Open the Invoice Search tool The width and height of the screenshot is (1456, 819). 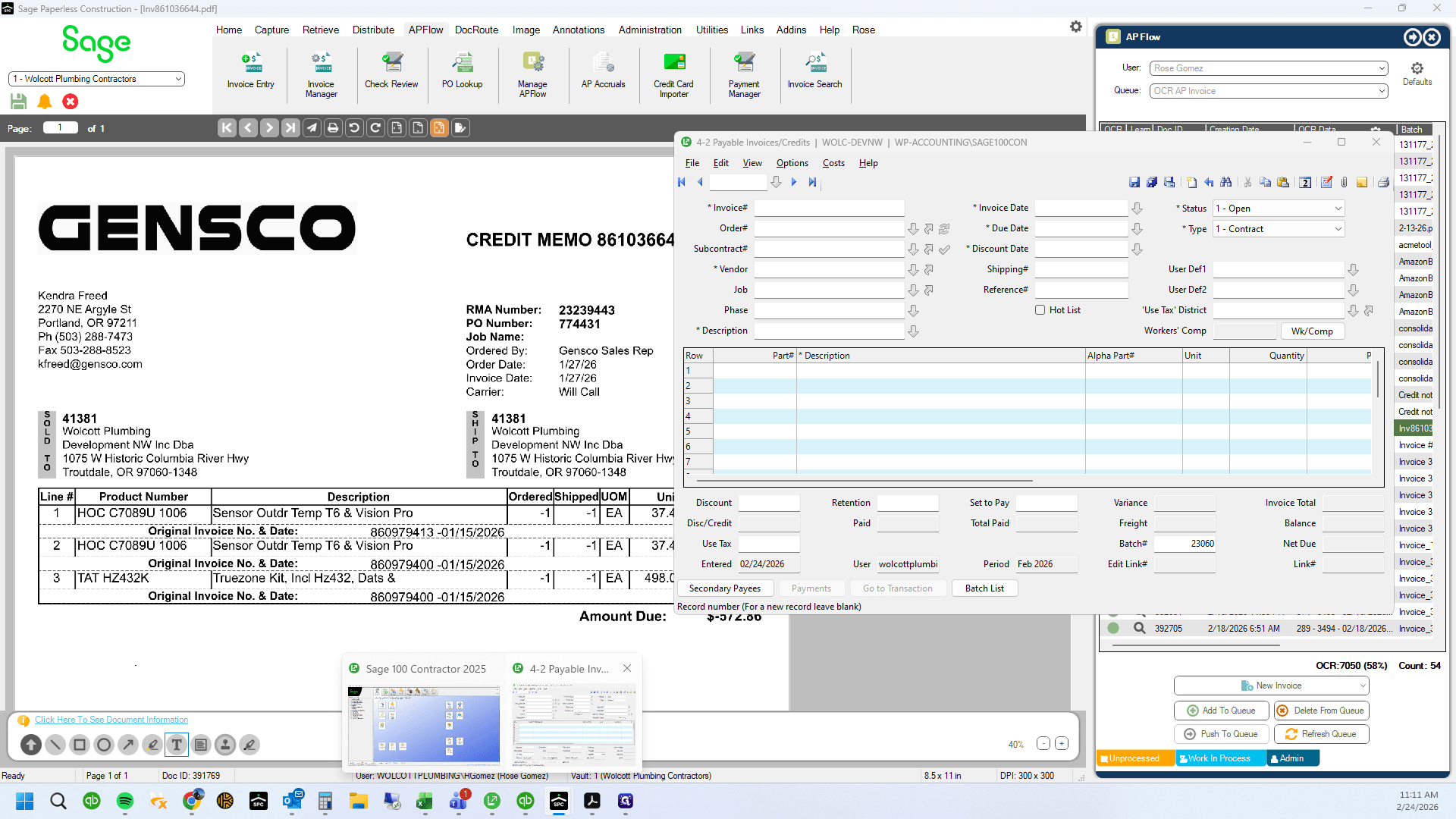coord(814,71)
